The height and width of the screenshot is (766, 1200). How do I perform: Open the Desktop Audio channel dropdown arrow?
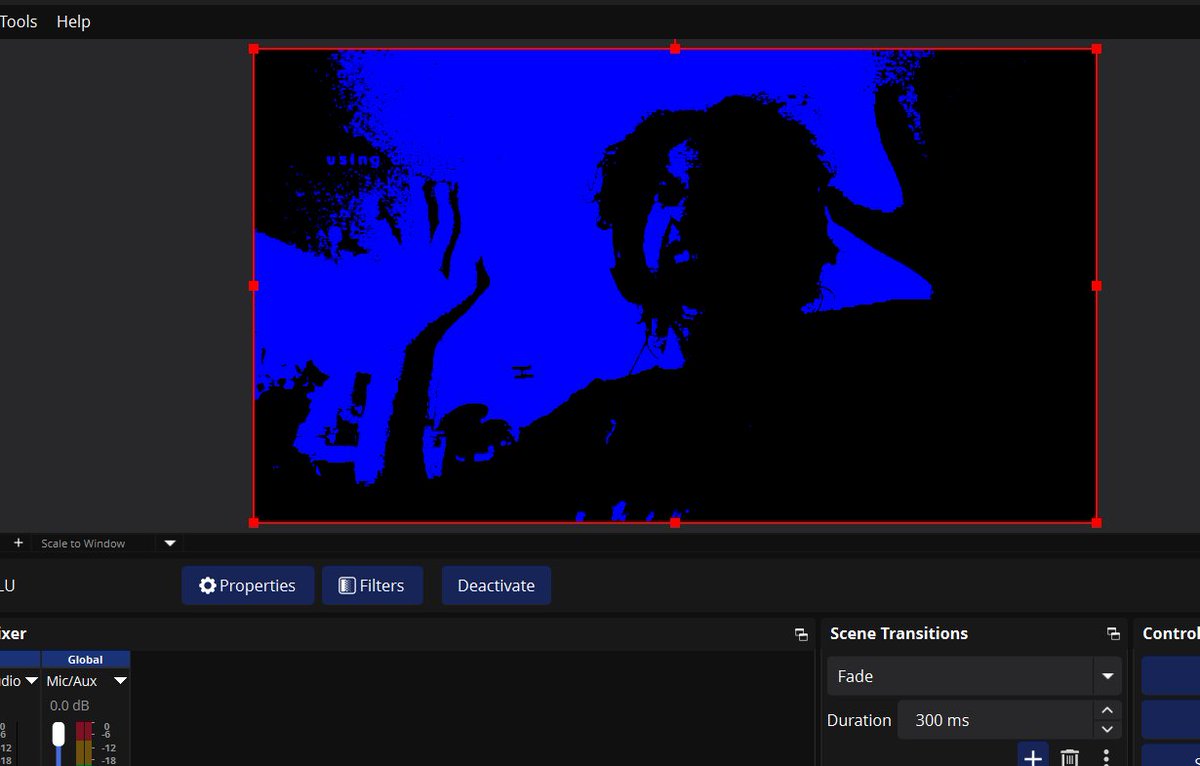(30, 681)
